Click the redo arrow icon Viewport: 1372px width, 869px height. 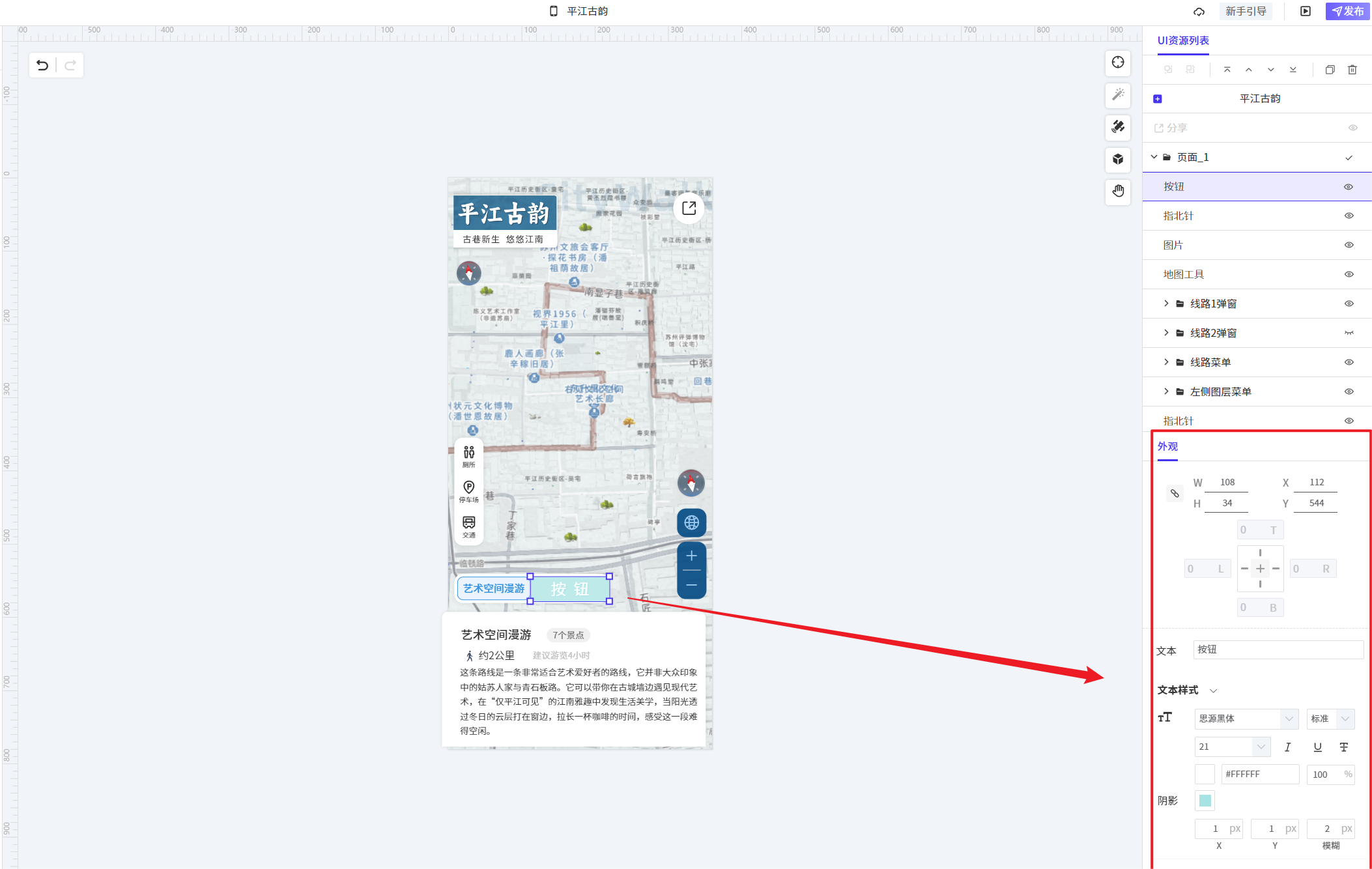pos(70,65)
